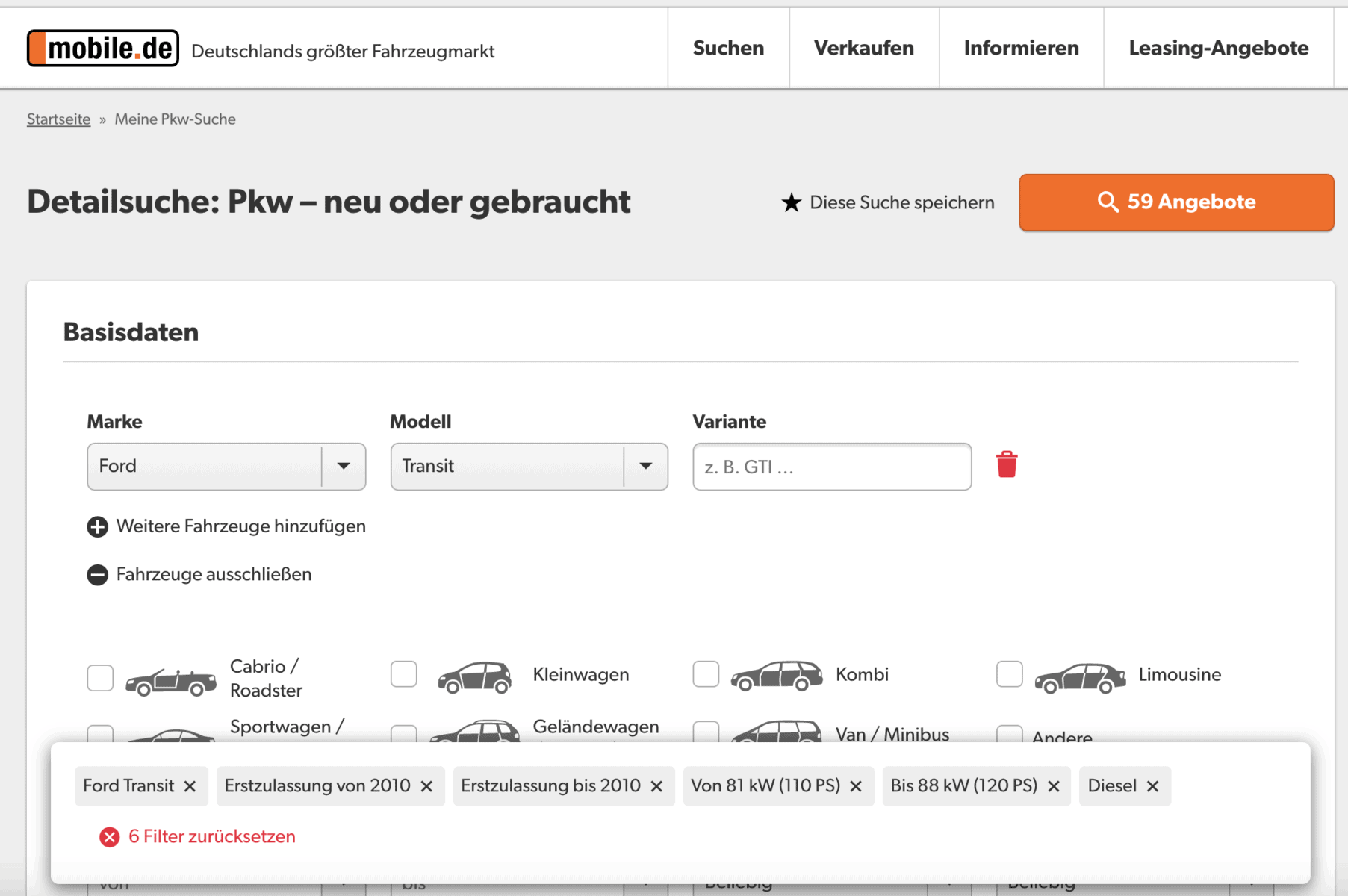Open Leasing-Angebote menu item
The image size is (1348, 896).
click(1218, 49)
